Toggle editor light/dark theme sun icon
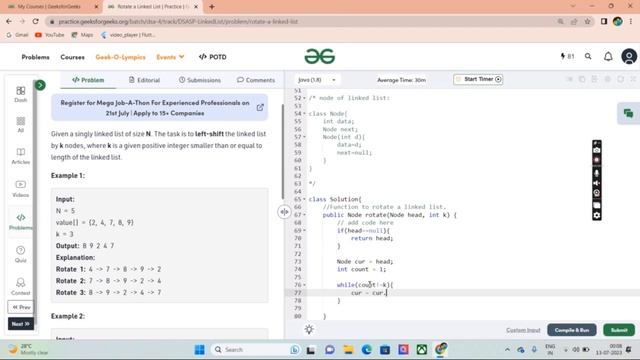Screen dimensions: 640x360 click(309, 329)
